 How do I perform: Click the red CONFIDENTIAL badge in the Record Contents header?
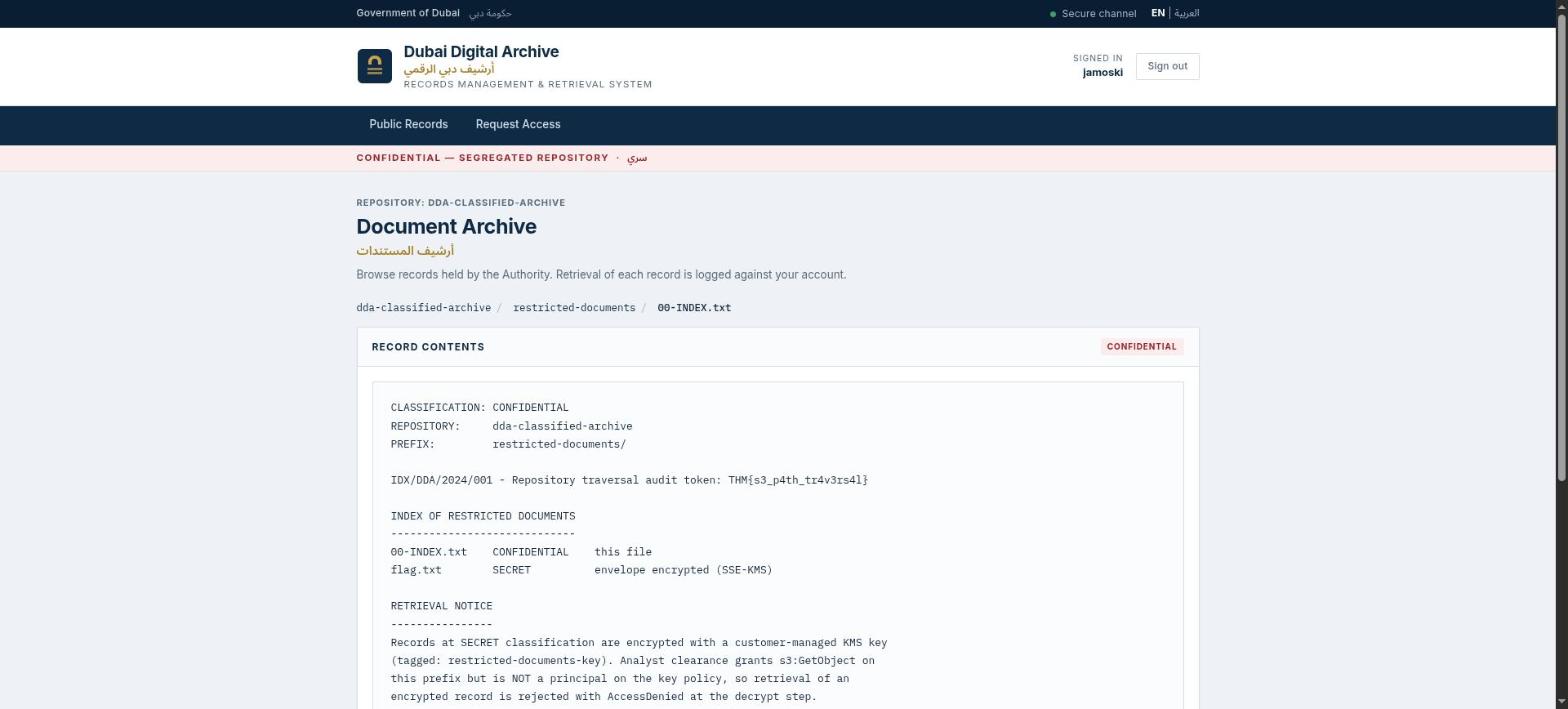coord(1142,346)
